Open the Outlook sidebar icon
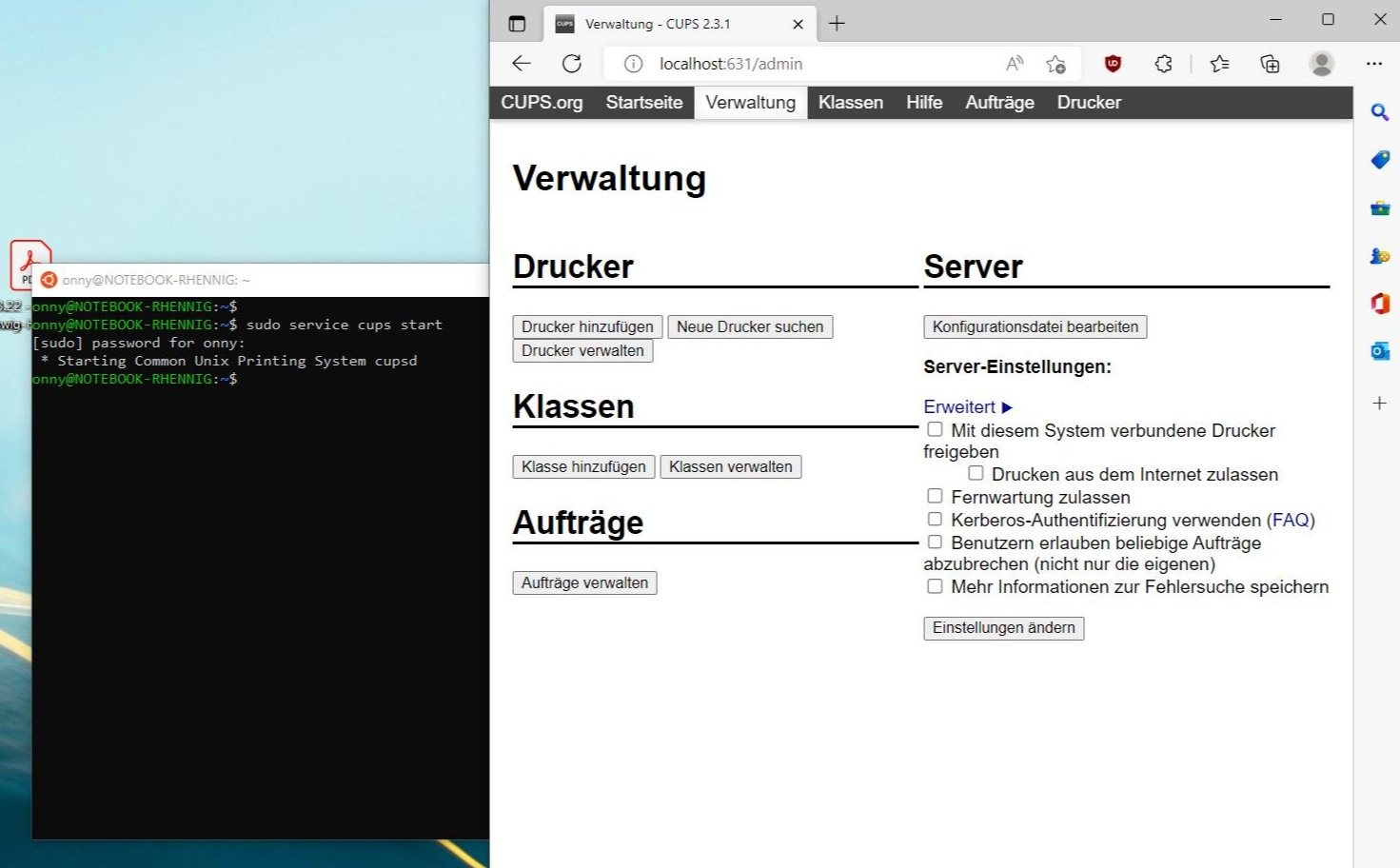Screen dimensions: 1400x868 tap(1380, 350)
